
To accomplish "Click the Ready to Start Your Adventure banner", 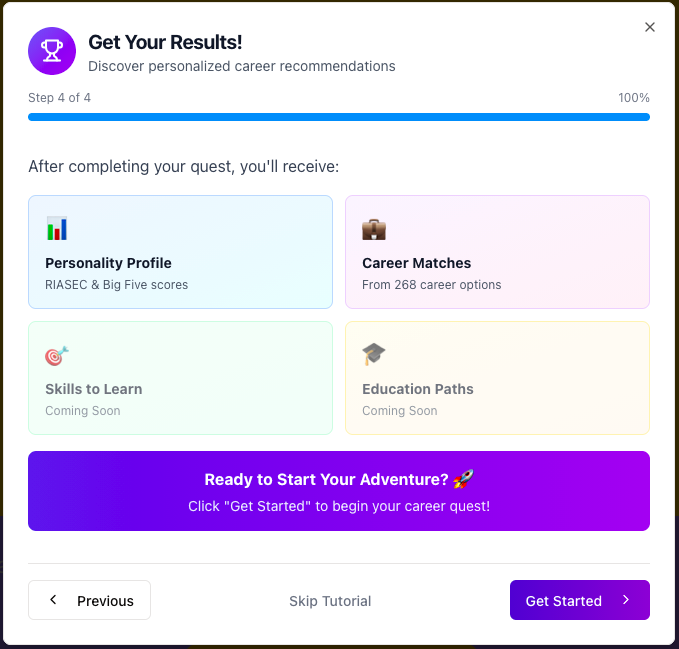I will [339, 491].
